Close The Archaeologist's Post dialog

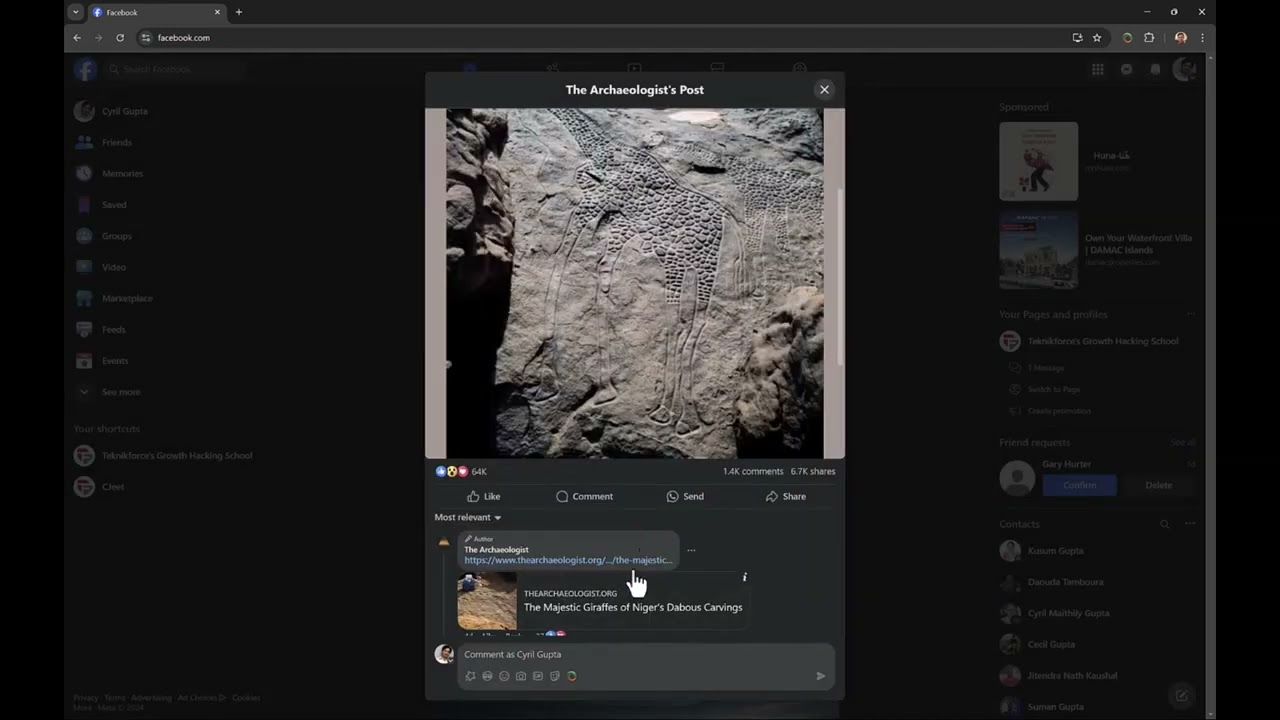(x=824, y=89)
